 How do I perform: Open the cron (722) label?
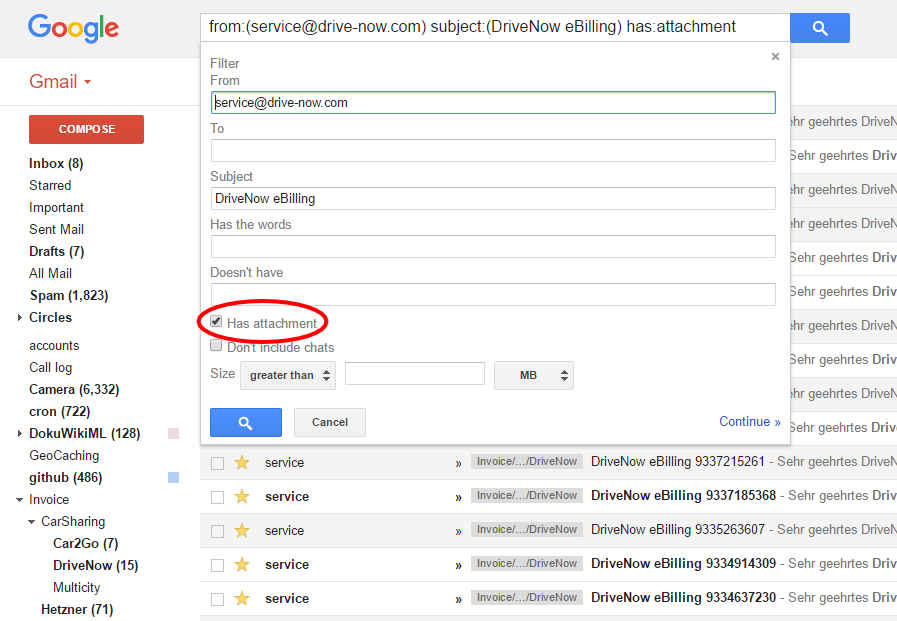pos(59,412)
